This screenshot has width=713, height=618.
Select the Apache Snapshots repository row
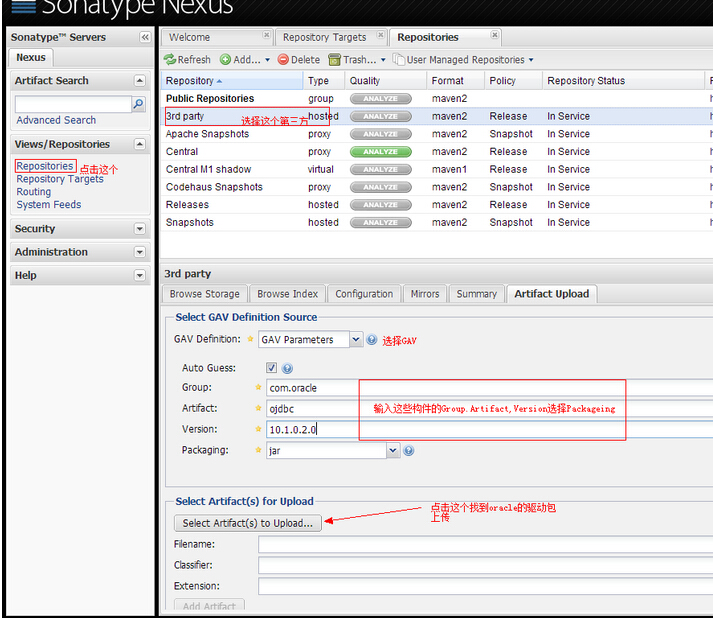click(x=437, y=134)
